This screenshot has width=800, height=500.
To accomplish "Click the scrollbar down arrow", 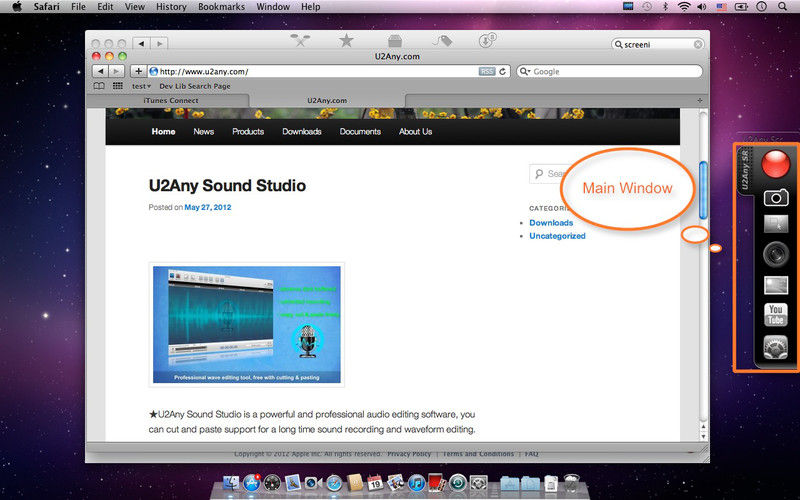I will [703, 437].
